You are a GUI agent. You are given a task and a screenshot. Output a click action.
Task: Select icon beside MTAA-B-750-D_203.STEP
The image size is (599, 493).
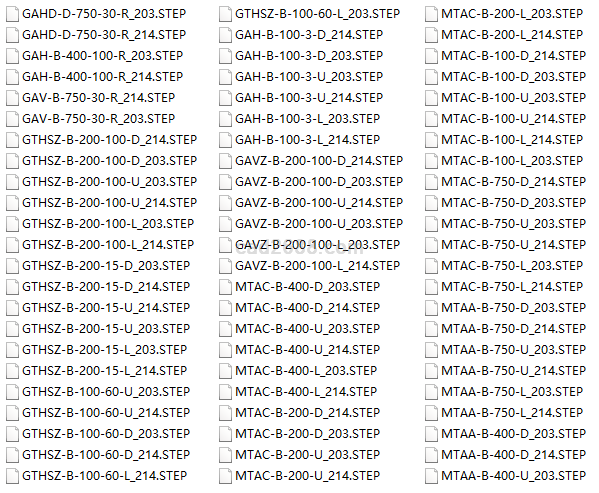coord(431,308)
